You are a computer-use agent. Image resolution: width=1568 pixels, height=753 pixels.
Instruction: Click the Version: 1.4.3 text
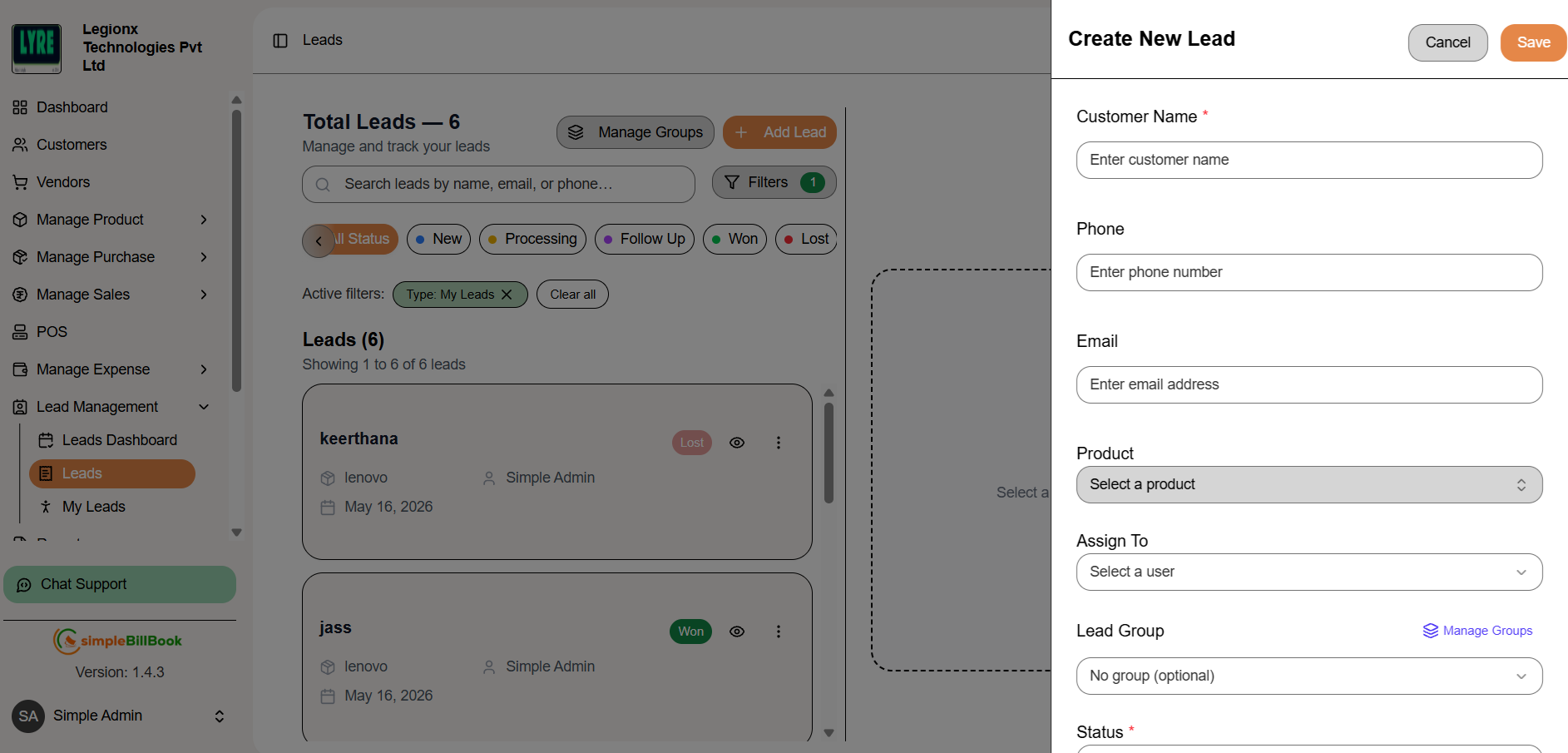(x=120, y=672)
